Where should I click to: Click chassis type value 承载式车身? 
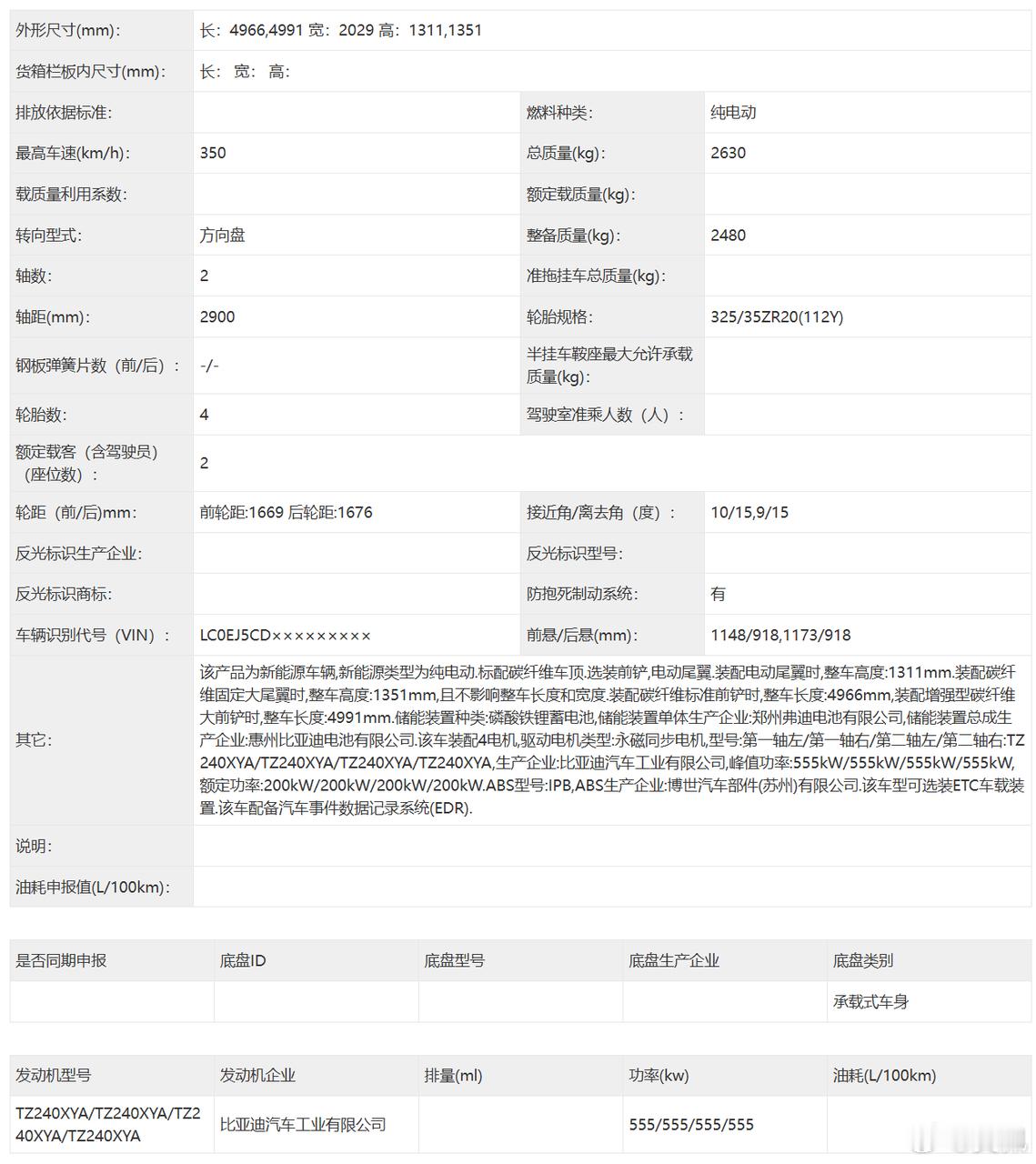coord(870,1001)
